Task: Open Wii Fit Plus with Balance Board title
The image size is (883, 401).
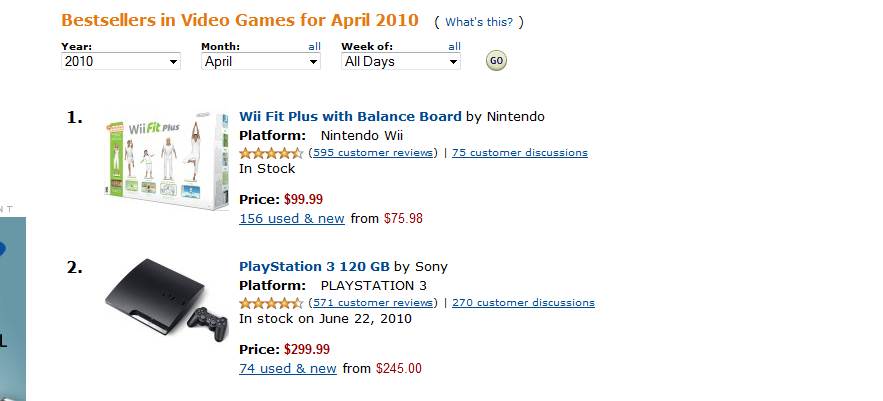Action: 350,117
